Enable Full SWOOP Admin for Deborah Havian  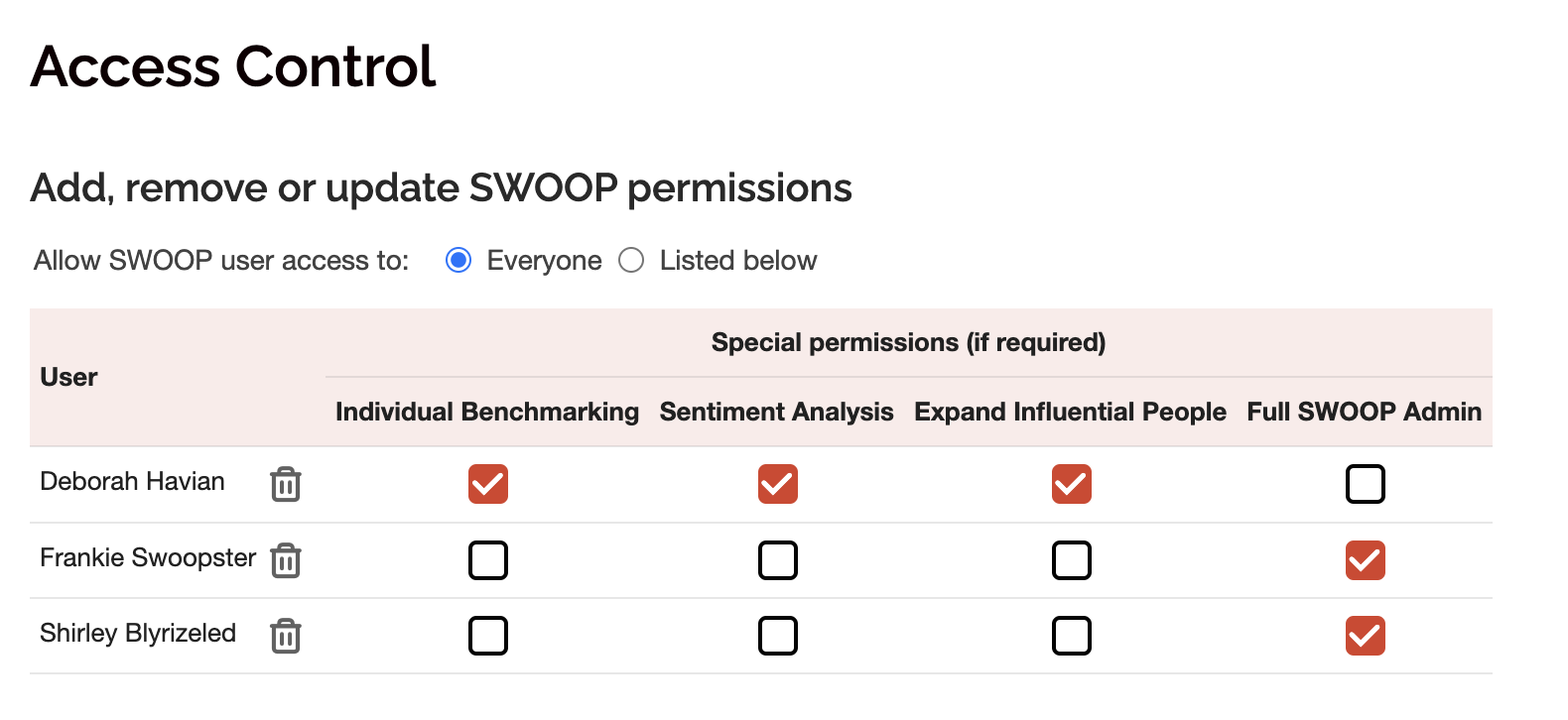[x=1366, y=484]
